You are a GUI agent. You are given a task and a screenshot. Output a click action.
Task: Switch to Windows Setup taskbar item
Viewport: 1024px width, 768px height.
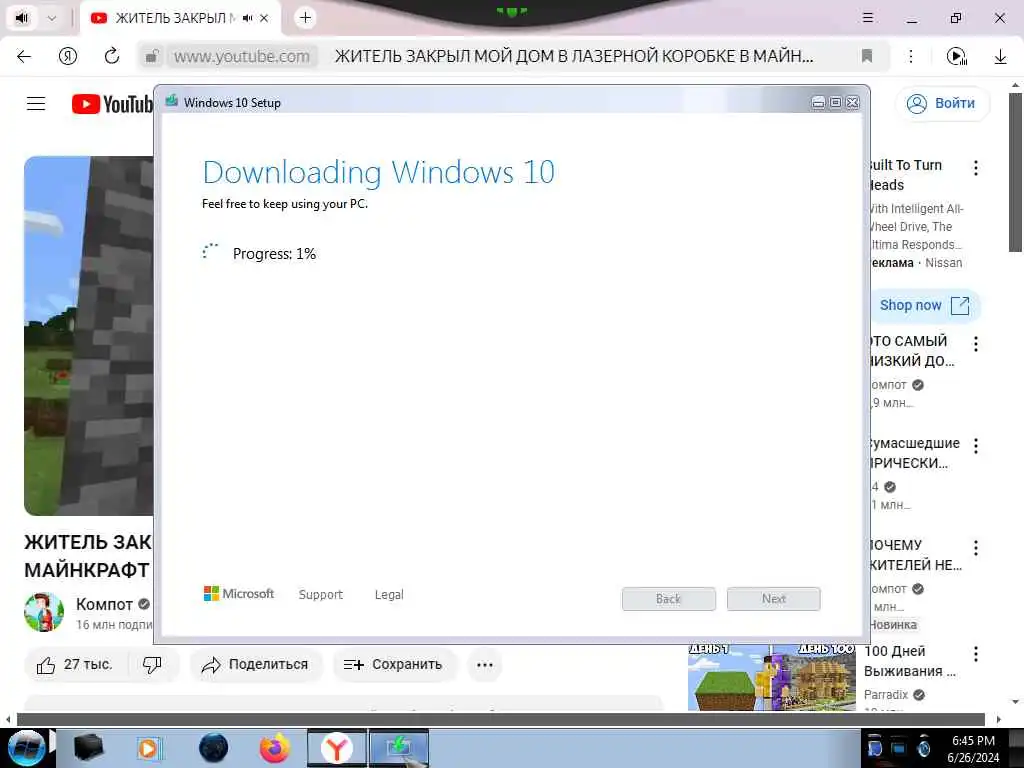coord(399,748)
